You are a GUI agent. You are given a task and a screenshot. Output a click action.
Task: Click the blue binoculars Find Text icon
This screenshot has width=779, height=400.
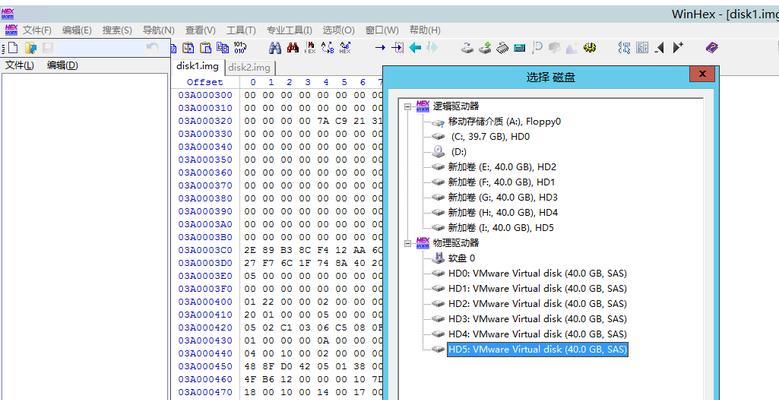(x=275, y=48)
